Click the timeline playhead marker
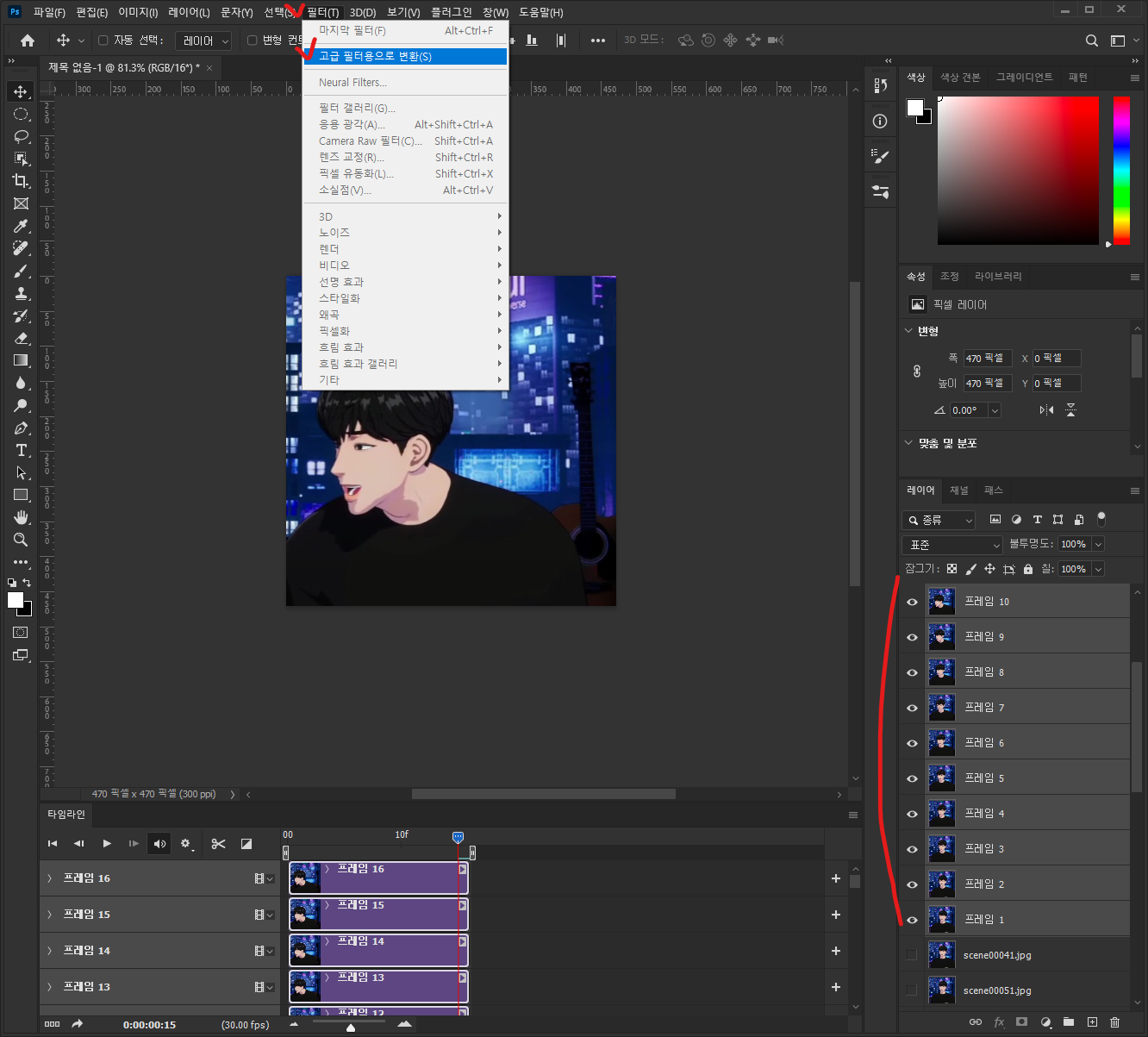Screen dimensions: 1148x1037 458,837
